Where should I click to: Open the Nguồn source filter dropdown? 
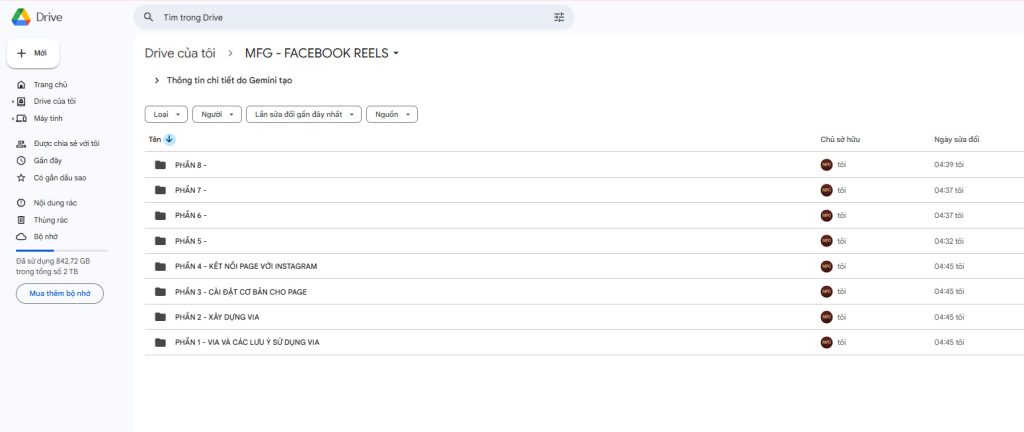(x=391, y=114)
